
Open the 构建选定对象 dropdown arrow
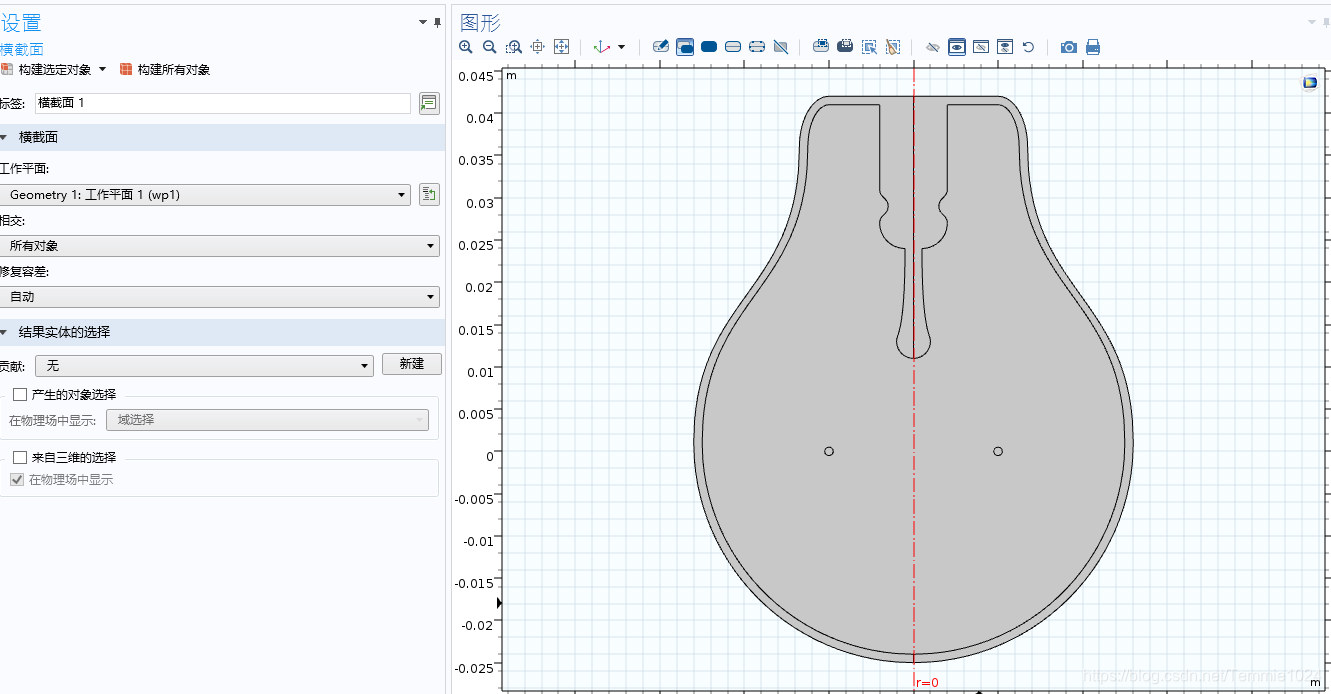click(x=102, y=70)
